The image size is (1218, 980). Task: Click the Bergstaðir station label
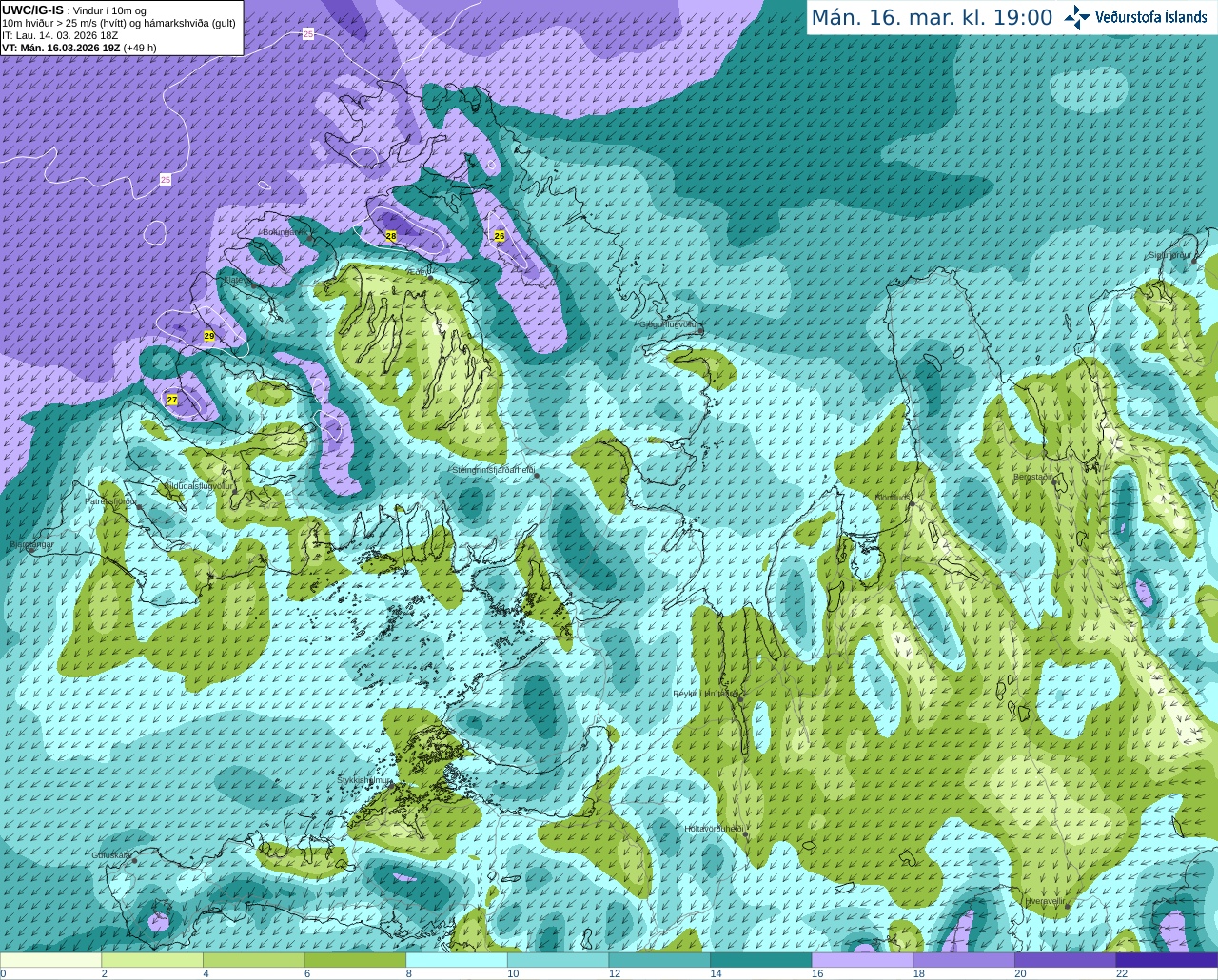(1033, 477)
